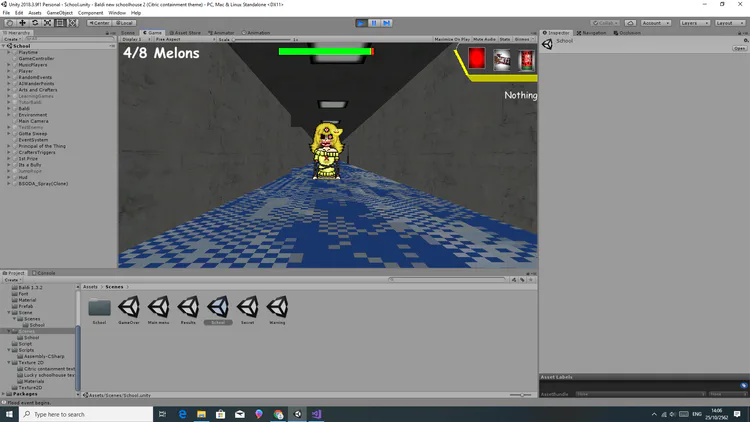
Task: Select the Rect transform tool
Action: click(60, 23)
